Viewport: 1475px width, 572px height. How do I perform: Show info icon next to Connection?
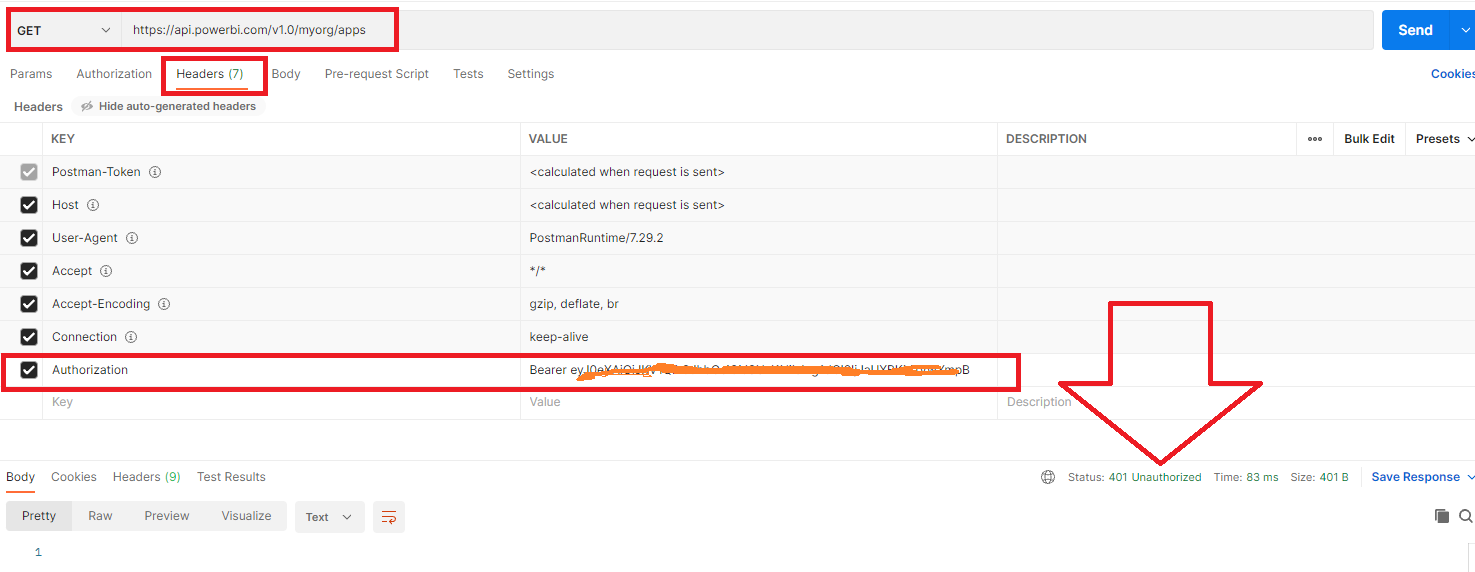point(131,337)
